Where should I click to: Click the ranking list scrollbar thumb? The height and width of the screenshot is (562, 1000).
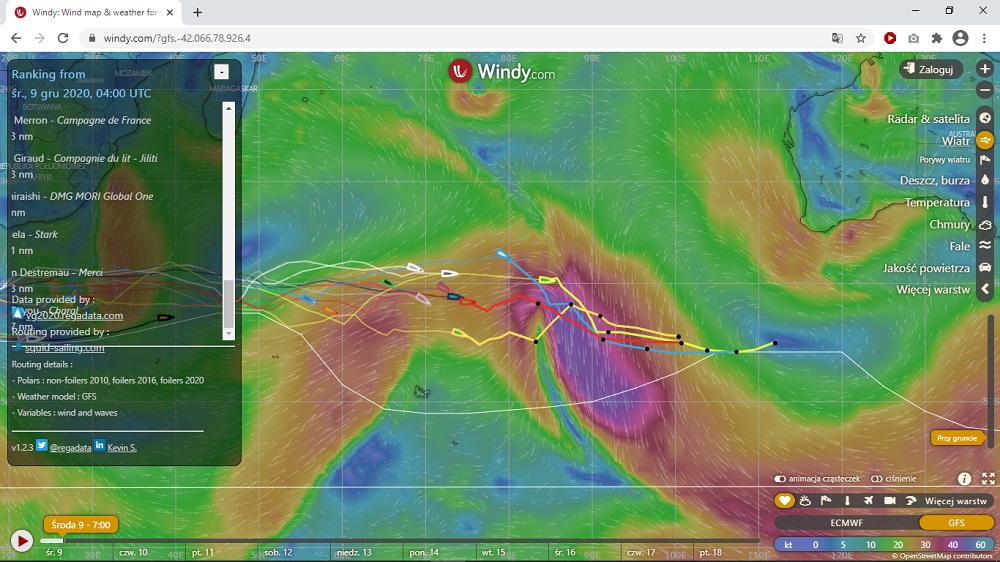(x=228, y=304)
